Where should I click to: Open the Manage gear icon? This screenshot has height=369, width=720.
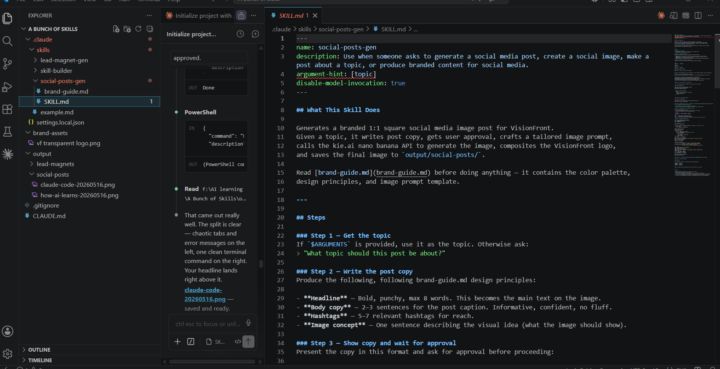point(7,353)
